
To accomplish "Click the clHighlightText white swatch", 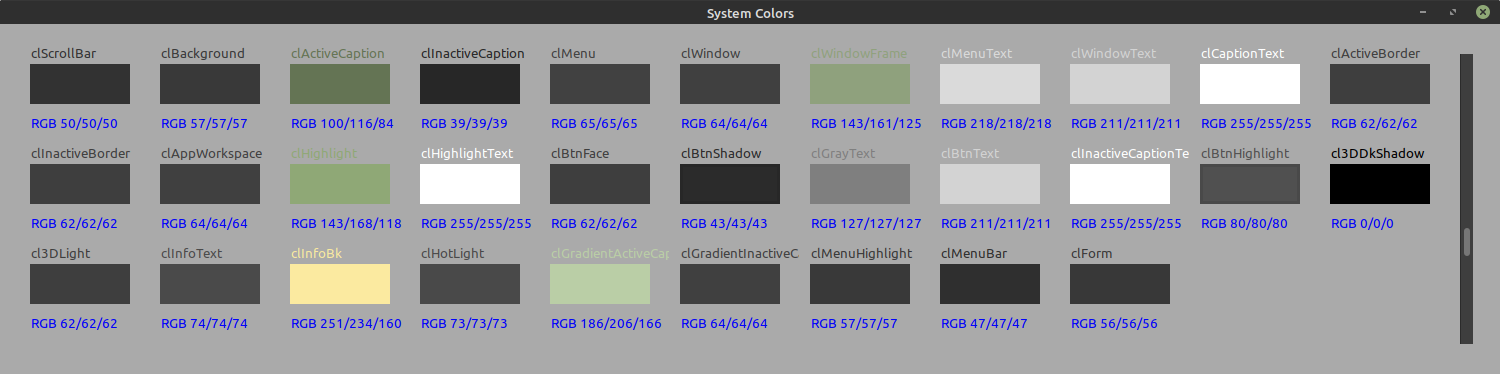I will coord(470,184).
